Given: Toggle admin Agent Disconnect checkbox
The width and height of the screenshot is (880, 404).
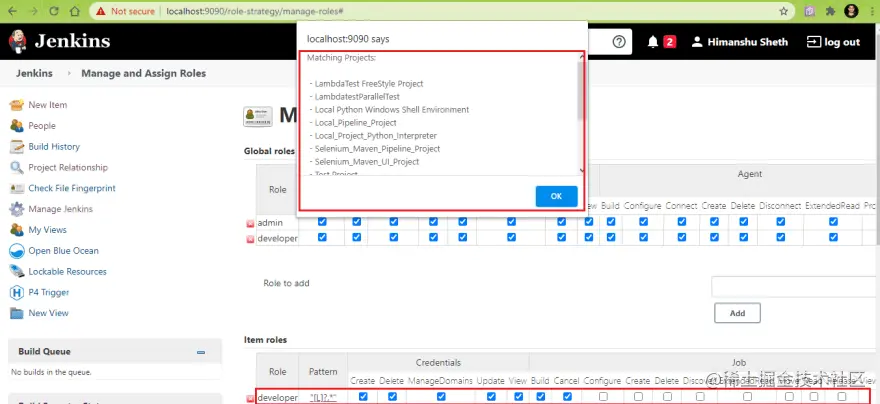Looking at the screenshot, I should click(781, 222).
